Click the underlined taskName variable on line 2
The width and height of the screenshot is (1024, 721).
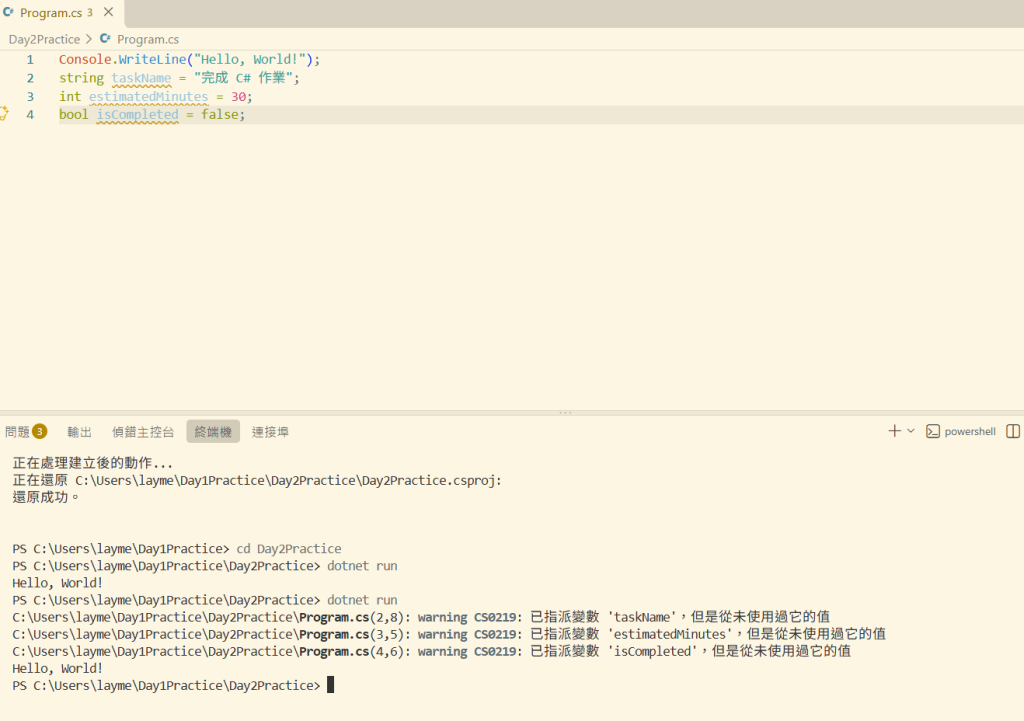click(141, 78)
